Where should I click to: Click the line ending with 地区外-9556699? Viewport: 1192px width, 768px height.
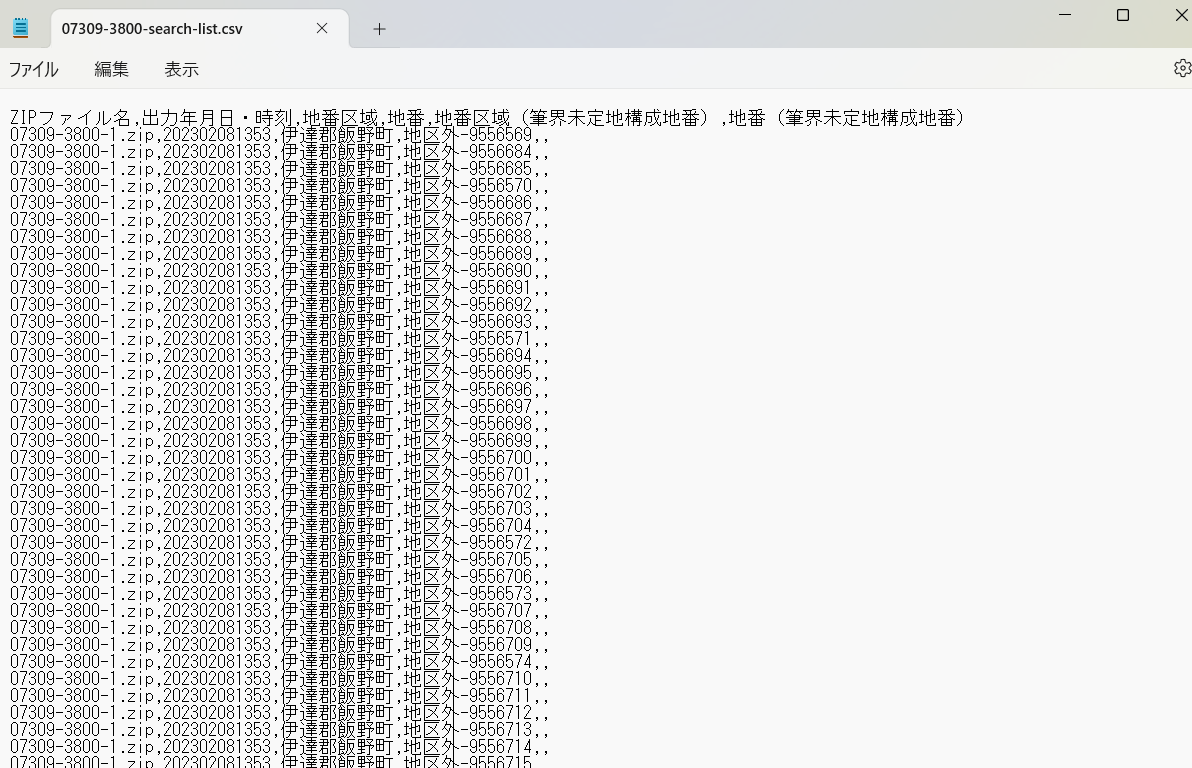[x=279, y=440]
